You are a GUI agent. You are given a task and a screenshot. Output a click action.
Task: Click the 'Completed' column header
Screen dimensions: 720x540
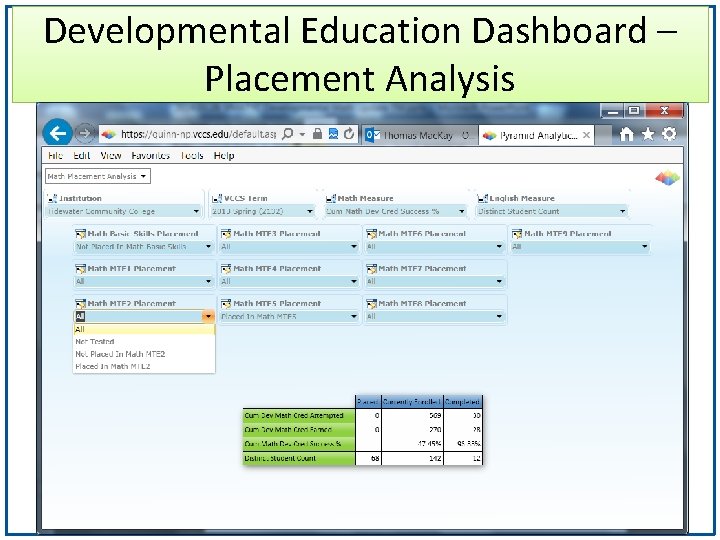(x=462, y=402)
